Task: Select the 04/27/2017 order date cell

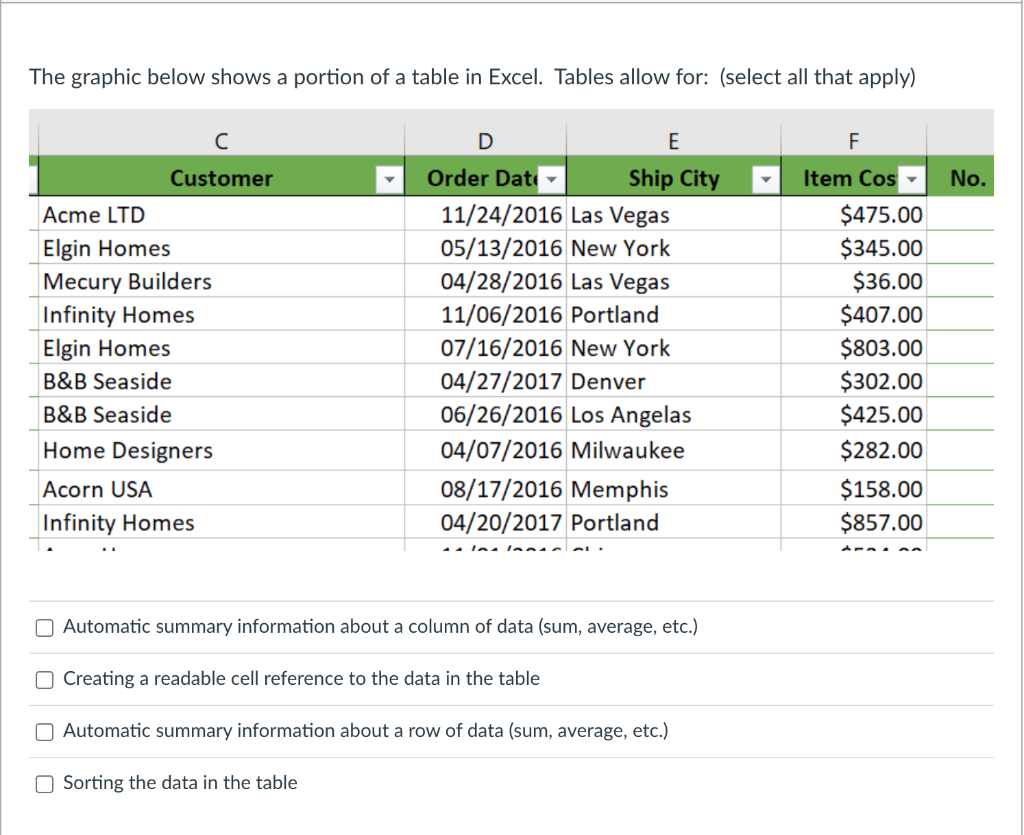Action: click(x=501, y=382)
